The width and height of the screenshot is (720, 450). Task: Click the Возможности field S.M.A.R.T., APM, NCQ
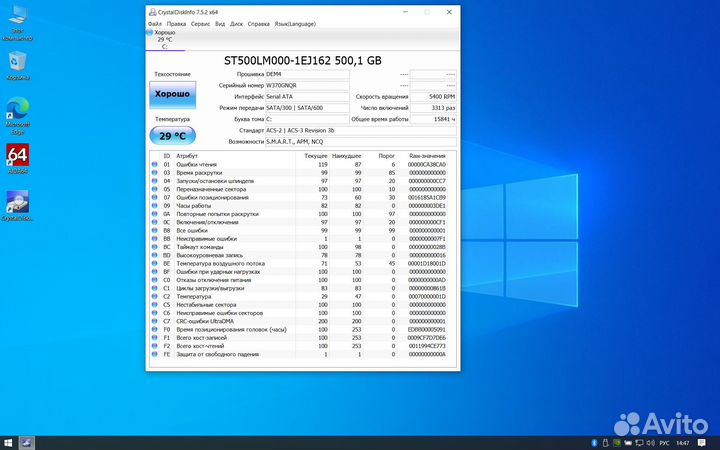(361, 142)
